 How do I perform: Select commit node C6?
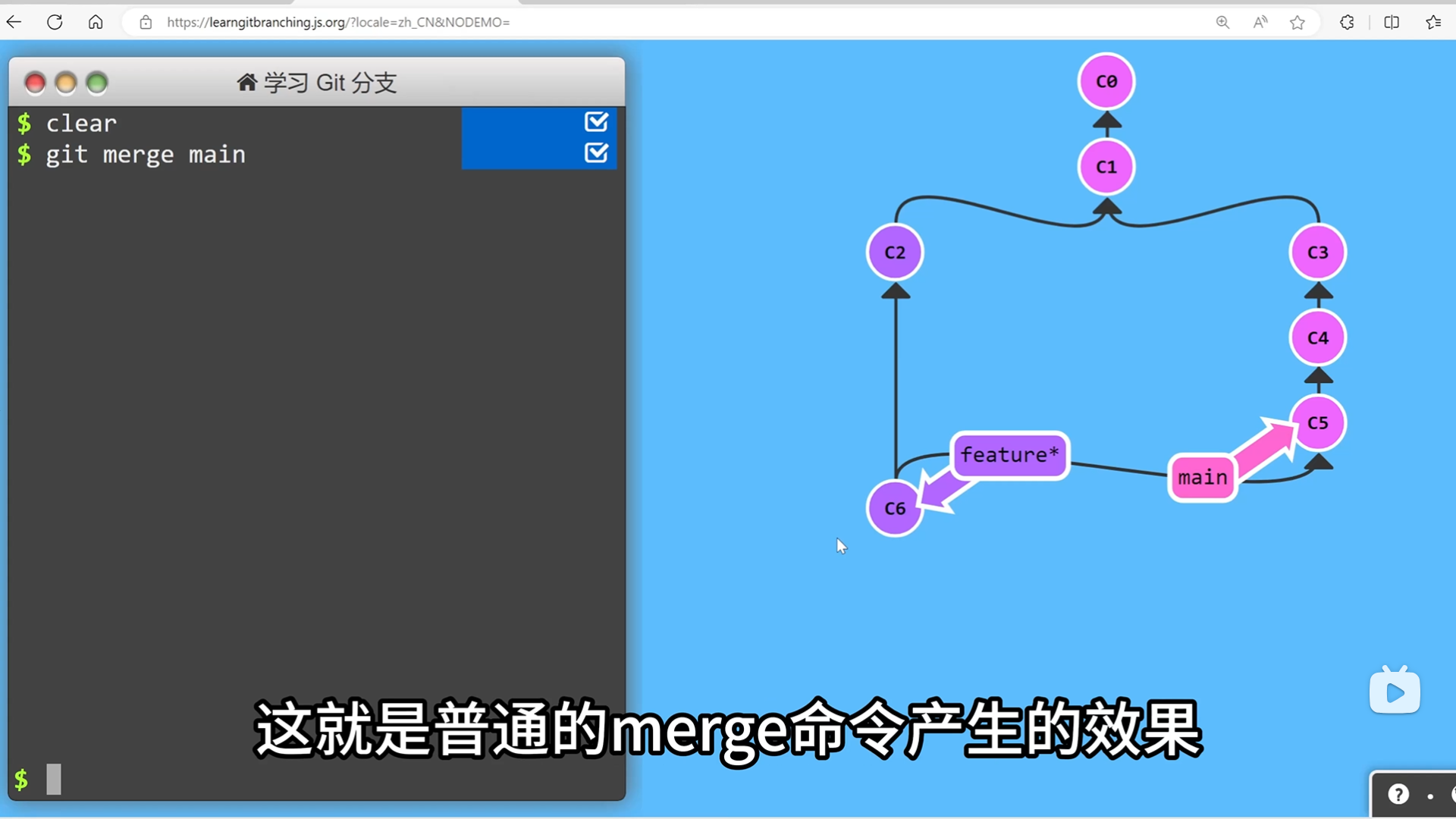coord(895,508)
